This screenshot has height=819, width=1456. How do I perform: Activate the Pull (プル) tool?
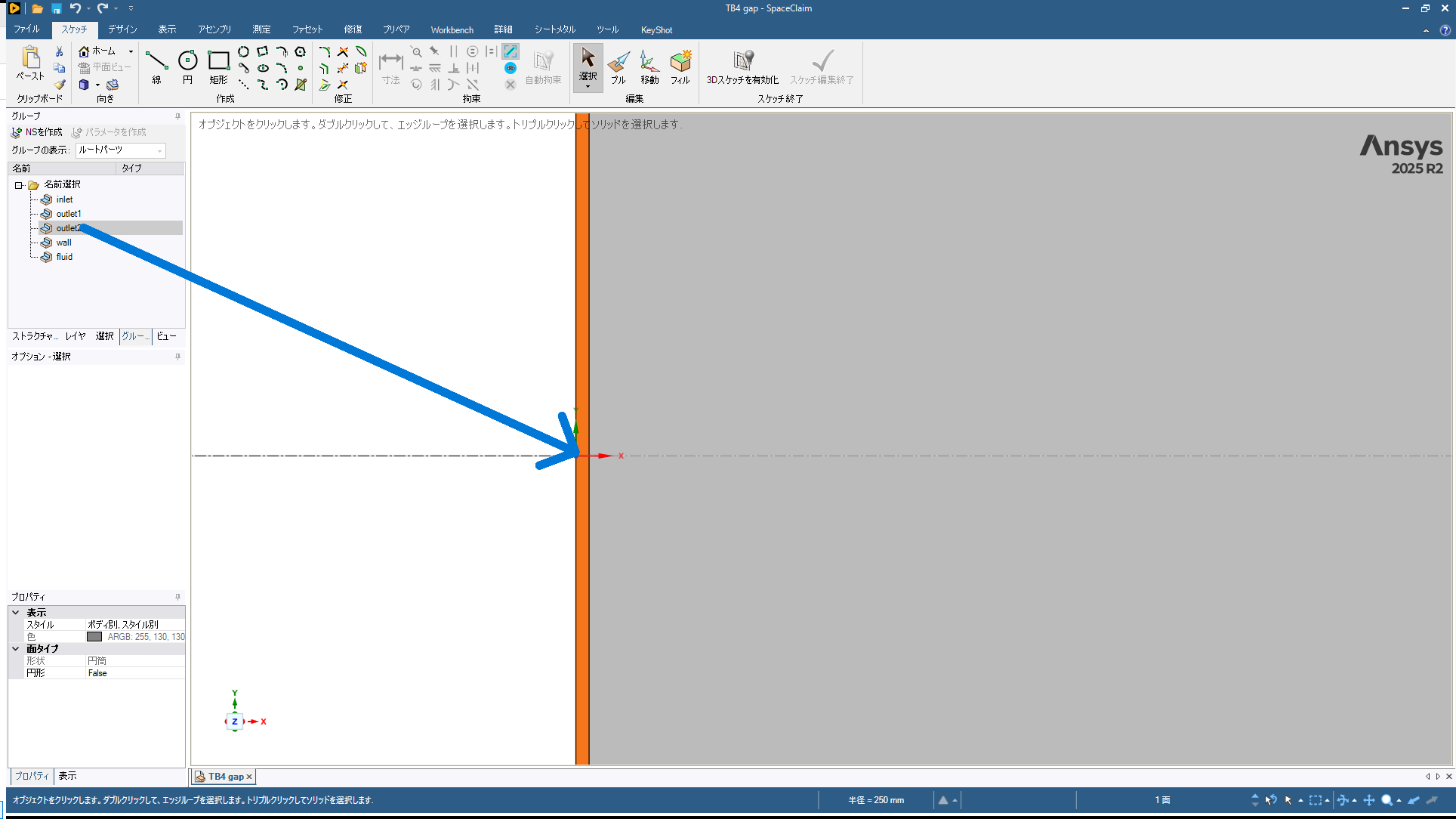[618, 66]
